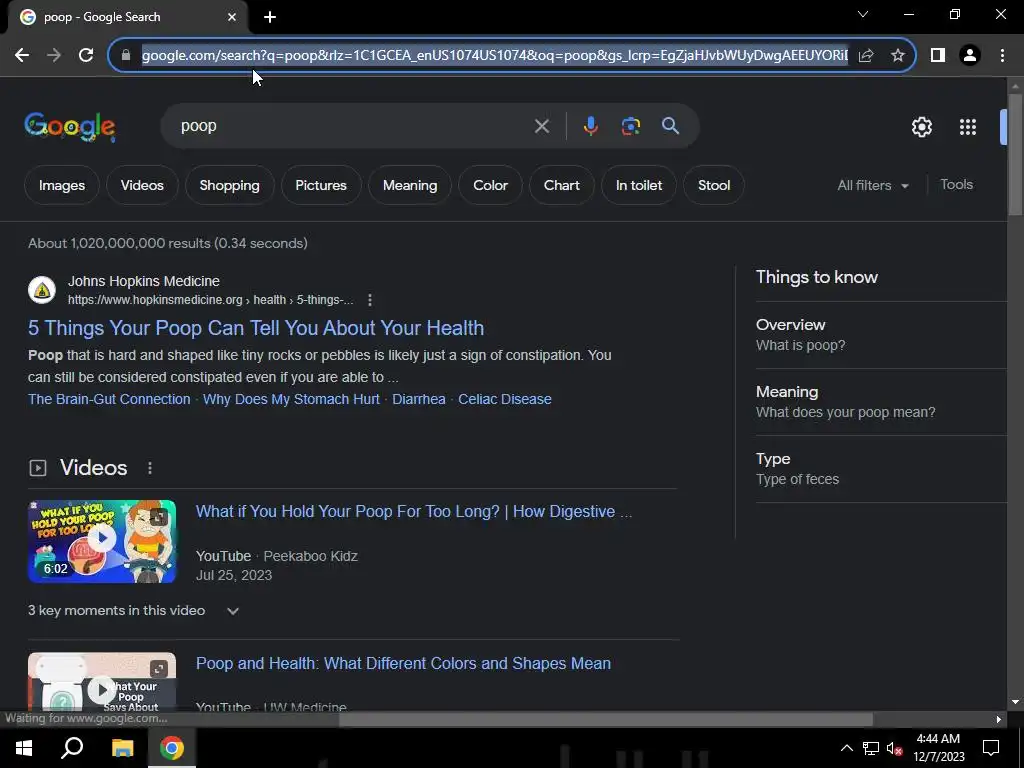Share this page using the share icon
This screenshot has width=1024, height=768.
(866, 55)
